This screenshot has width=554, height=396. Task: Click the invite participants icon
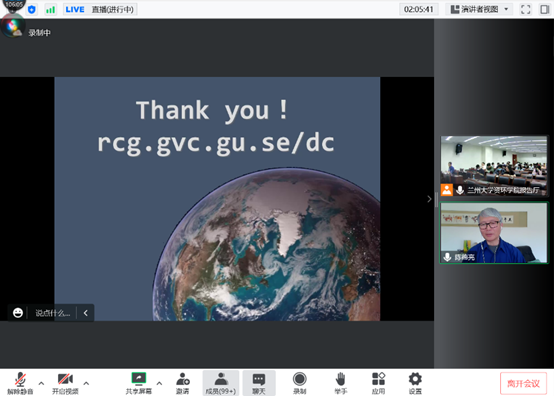(183, 383)
